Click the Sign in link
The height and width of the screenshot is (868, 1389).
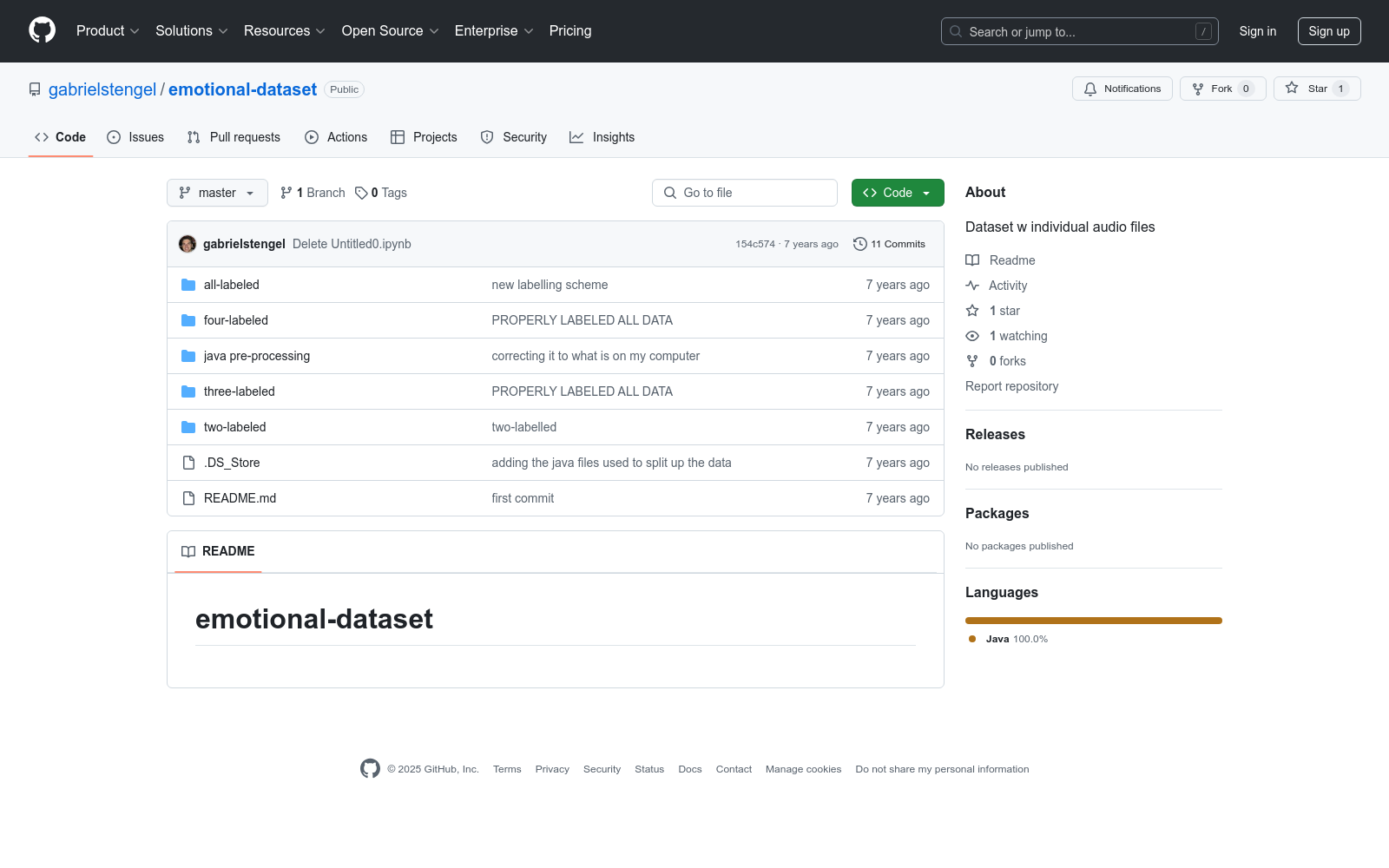(1258, 31)
